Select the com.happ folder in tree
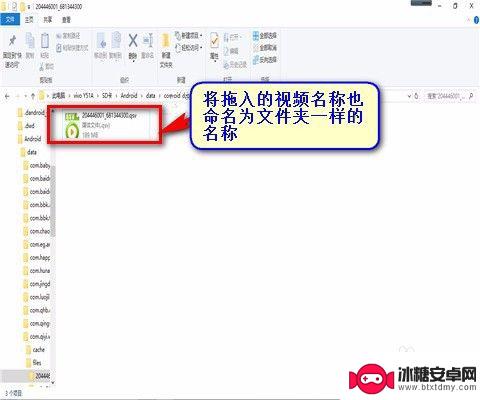This screenshot has height=400, width=480. pos(37,258)
